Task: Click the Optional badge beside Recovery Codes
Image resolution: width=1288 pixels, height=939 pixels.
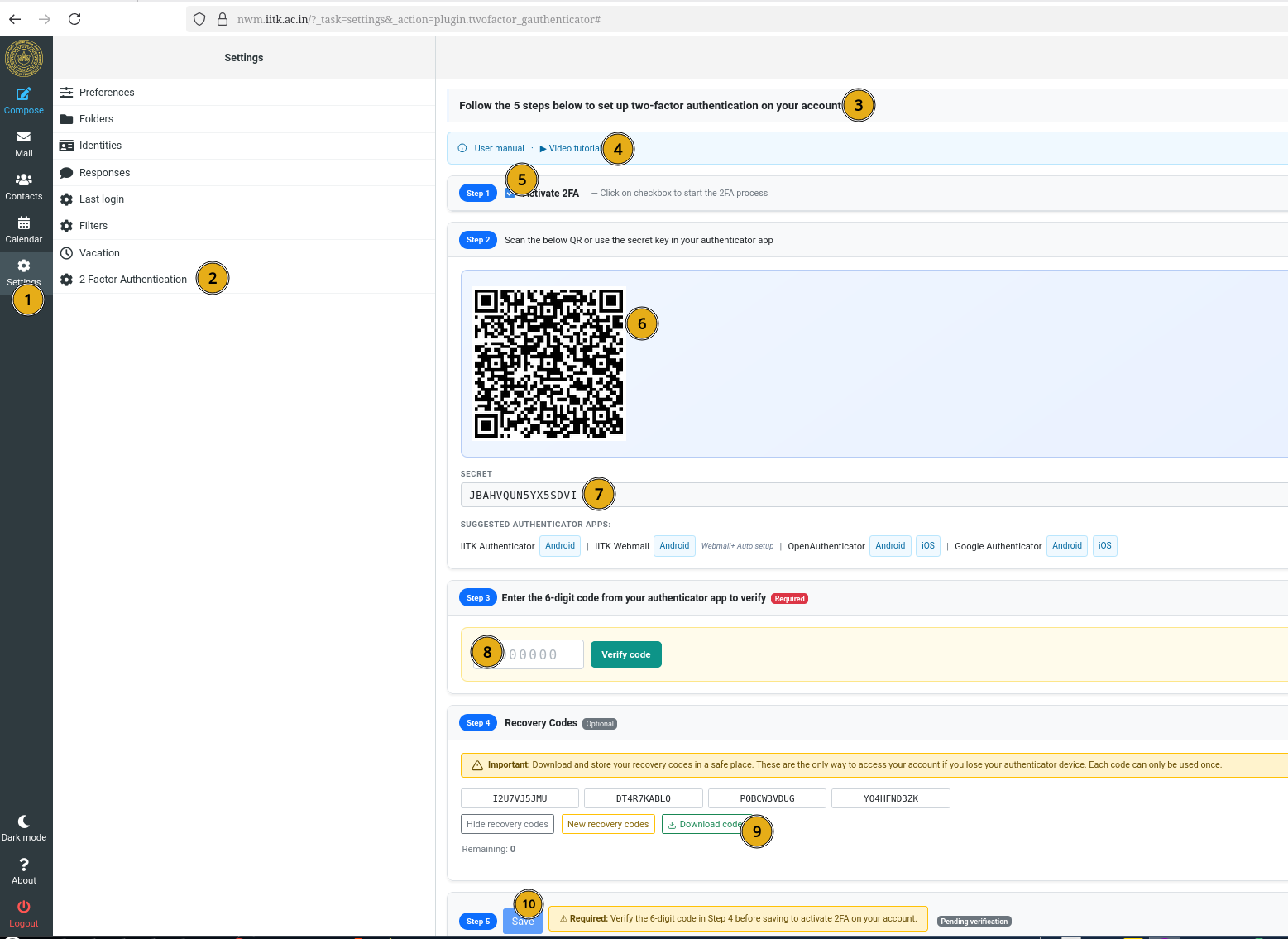Action: [x=600, y=724]
